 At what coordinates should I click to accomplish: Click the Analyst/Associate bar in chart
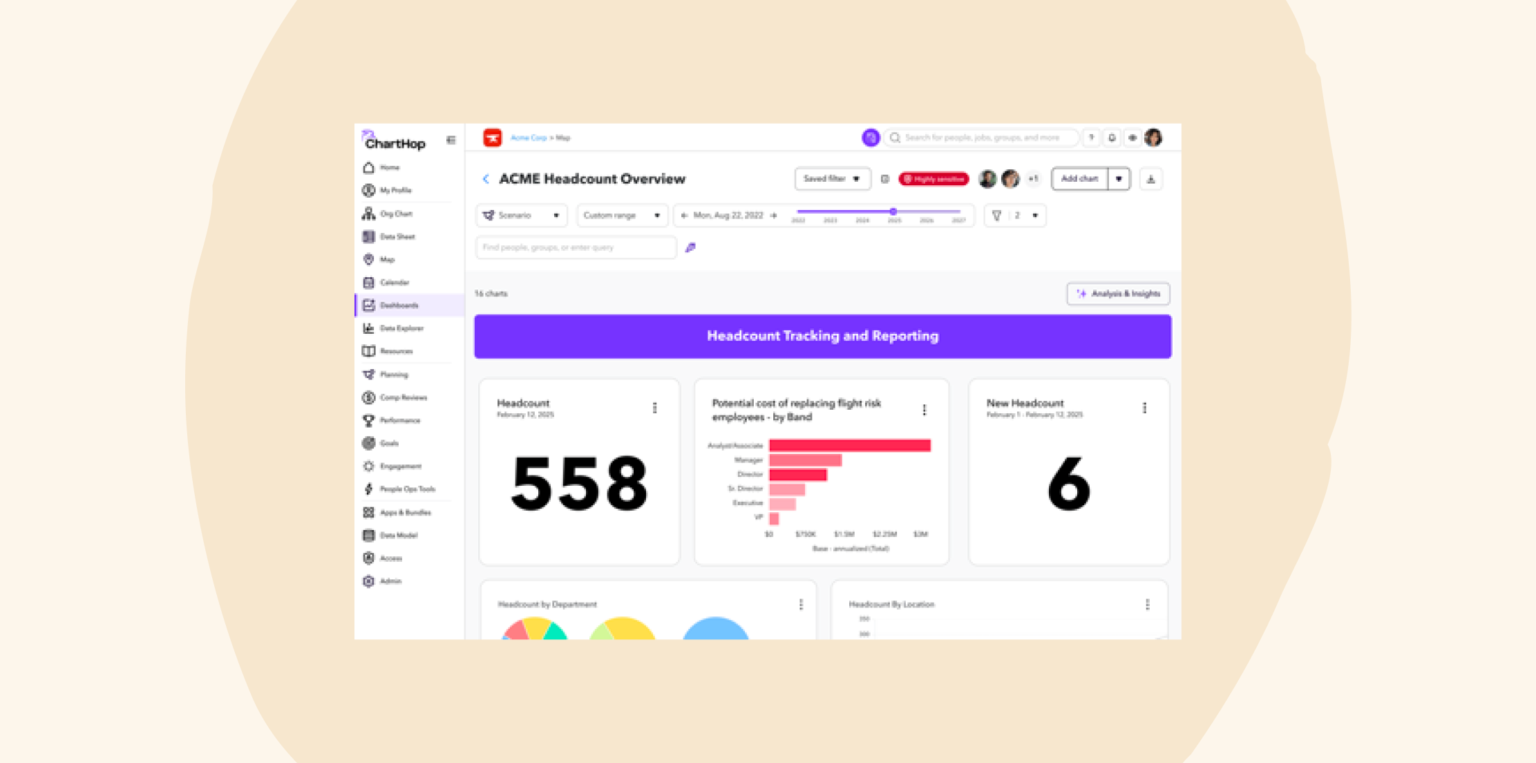pyautogui.click(x=850, y=446)
